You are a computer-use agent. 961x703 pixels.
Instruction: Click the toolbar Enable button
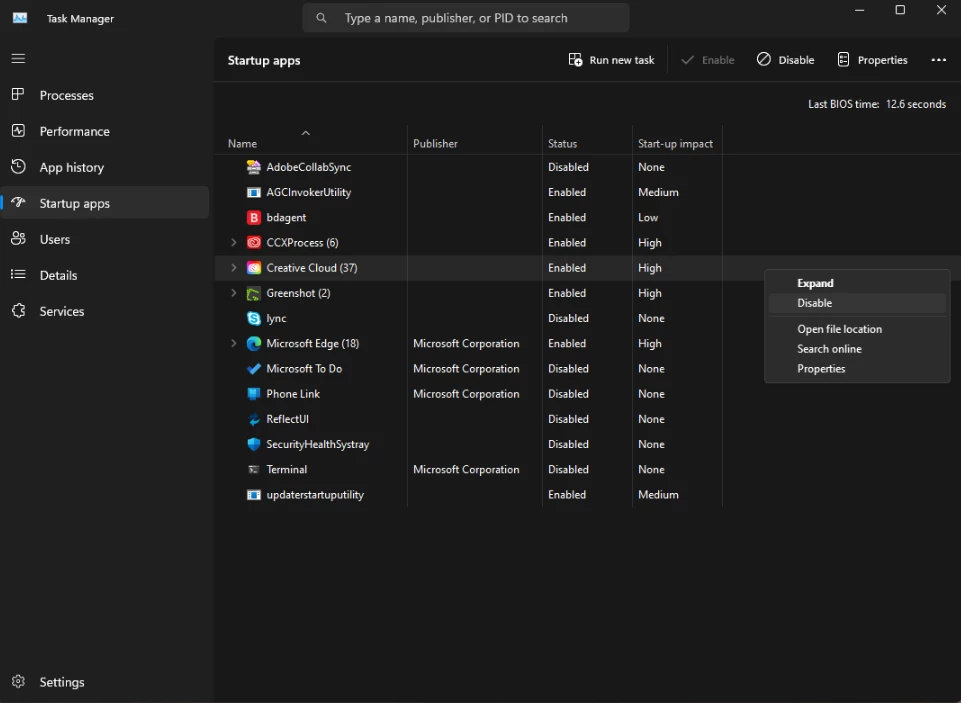click(x=708, y=60)
